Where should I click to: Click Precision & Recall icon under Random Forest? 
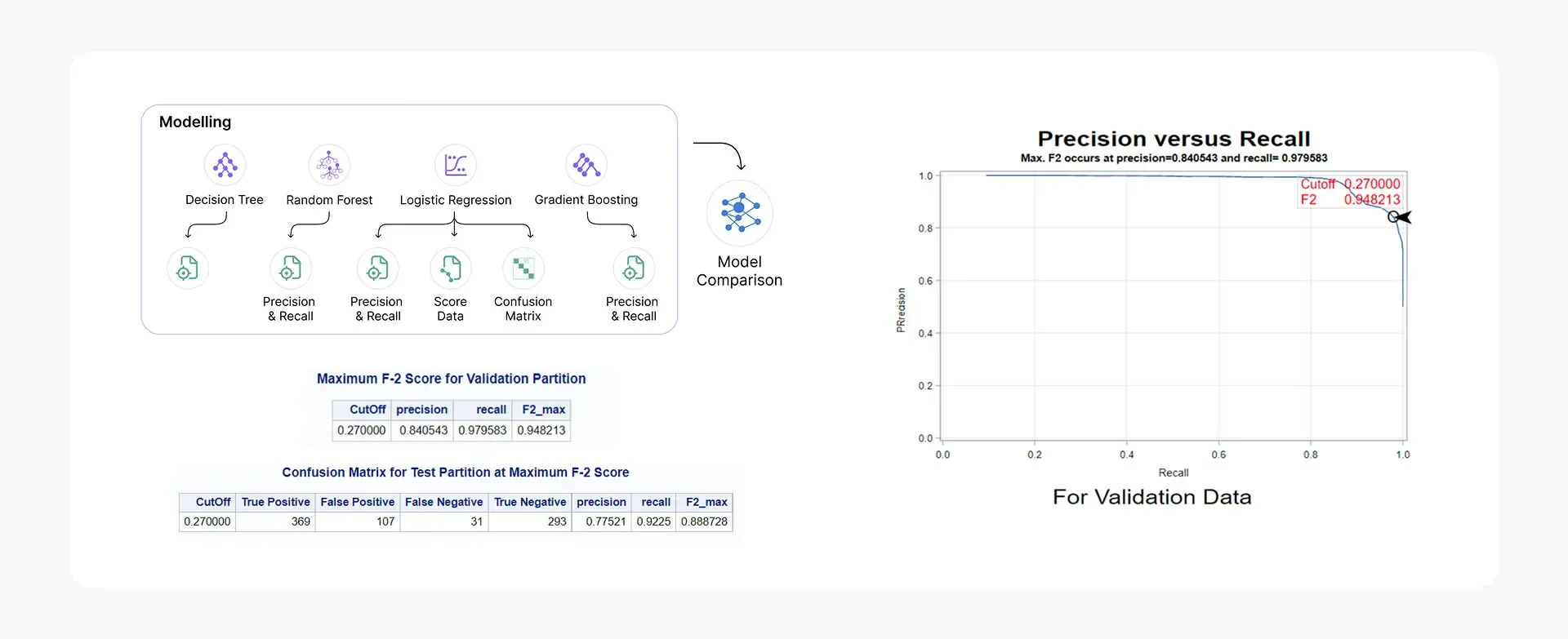point(291,268)
